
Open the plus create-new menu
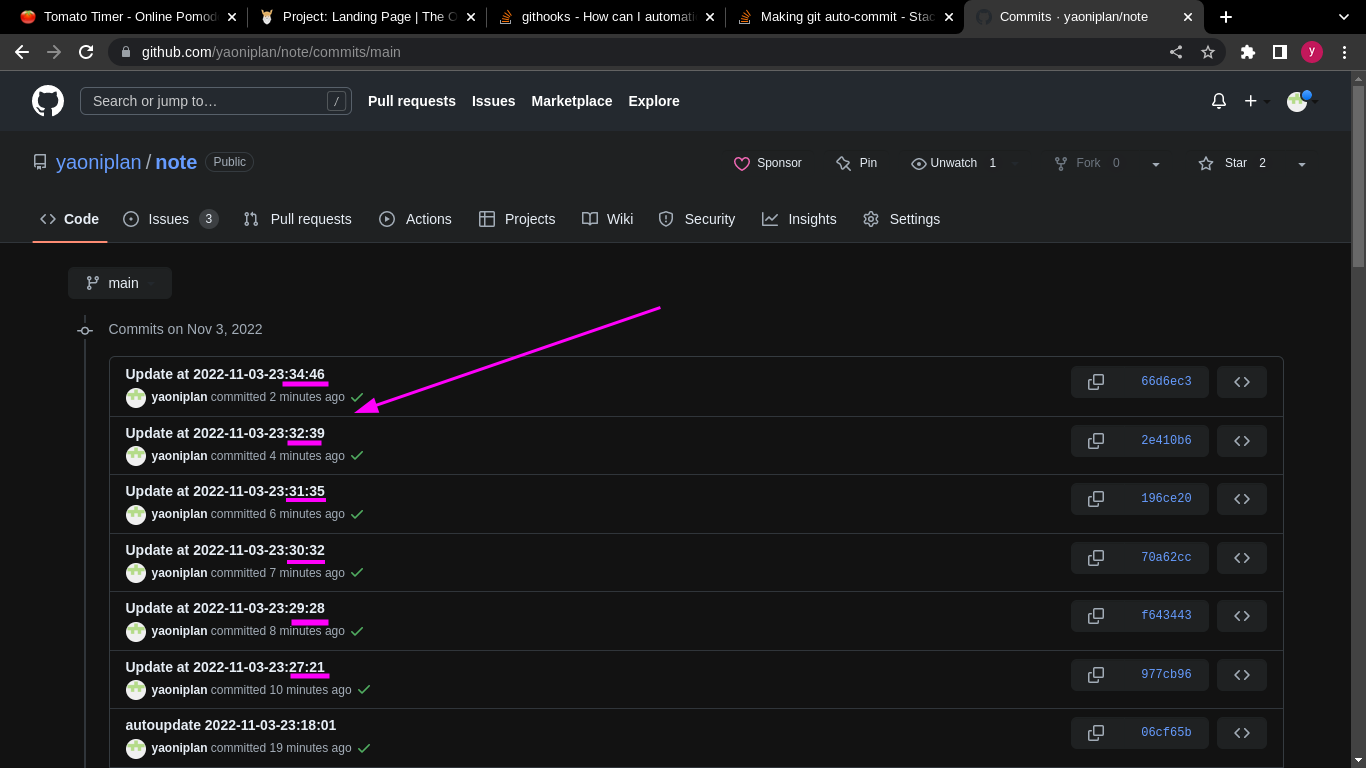pyautogui.click(x=1257, y=101)
